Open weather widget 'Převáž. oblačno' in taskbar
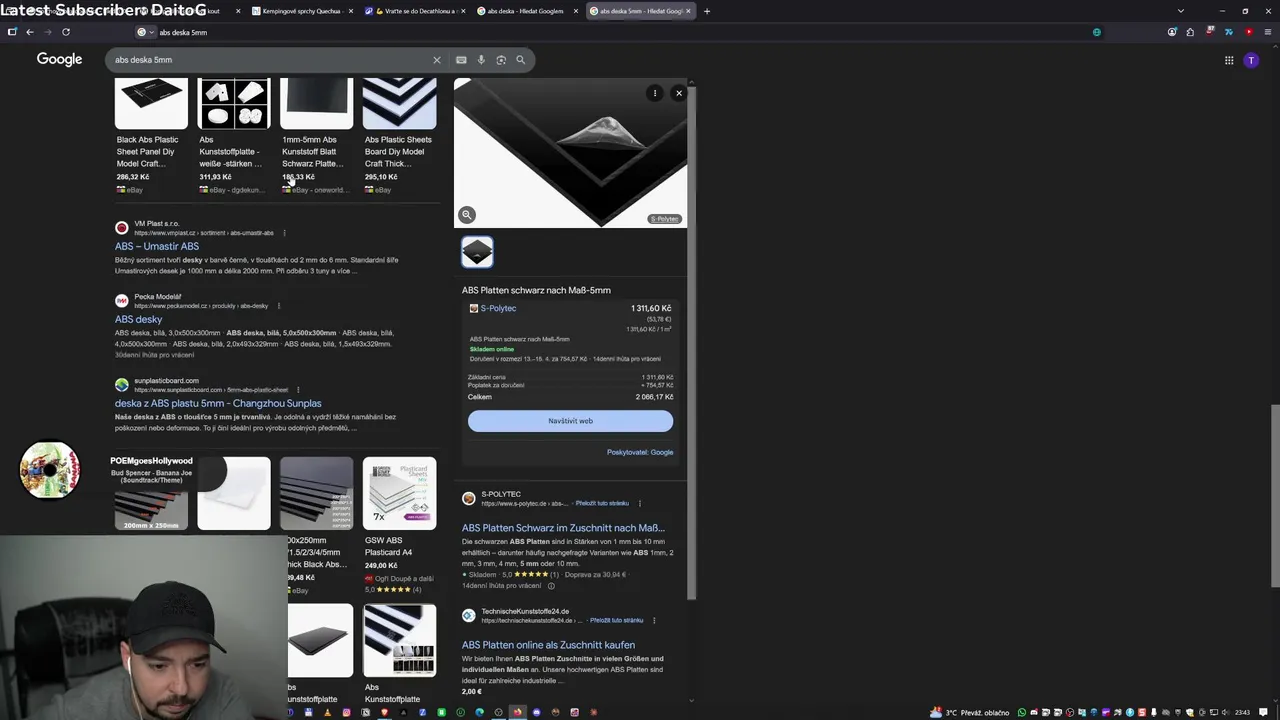The width and height of the screenshot is (1280, 720). click(x=971, y=712)
